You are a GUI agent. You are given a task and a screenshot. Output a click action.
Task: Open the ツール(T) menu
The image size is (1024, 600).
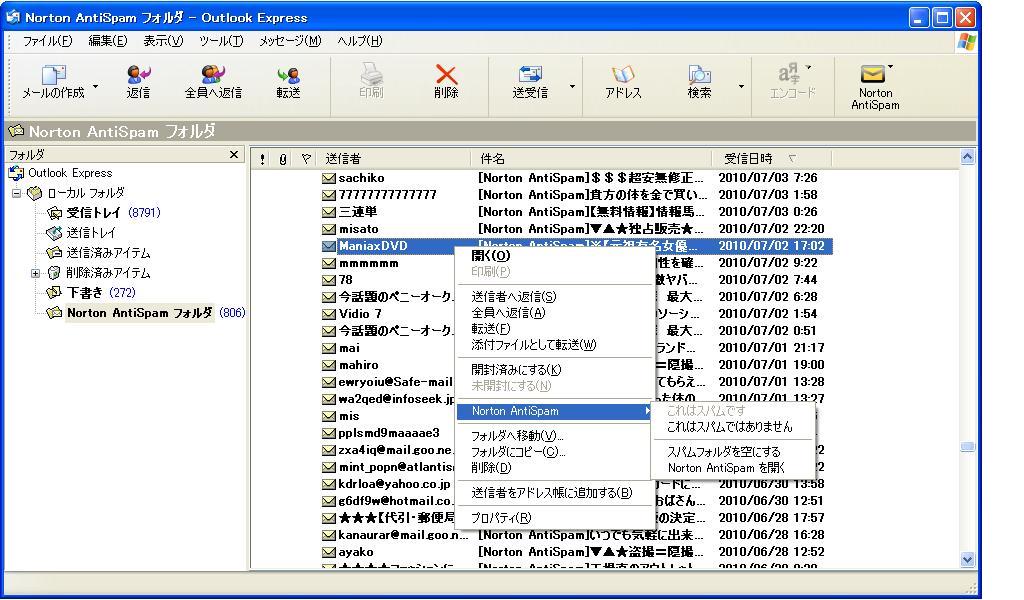[221, 41]
